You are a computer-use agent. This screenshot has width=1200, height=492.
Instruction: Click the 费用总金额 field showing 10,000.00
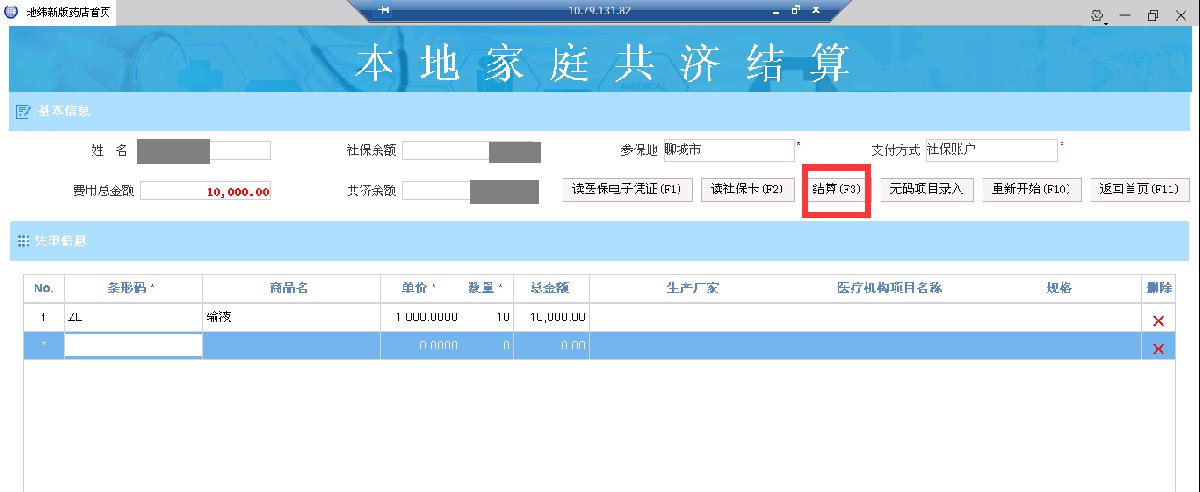tap(206, 191)
